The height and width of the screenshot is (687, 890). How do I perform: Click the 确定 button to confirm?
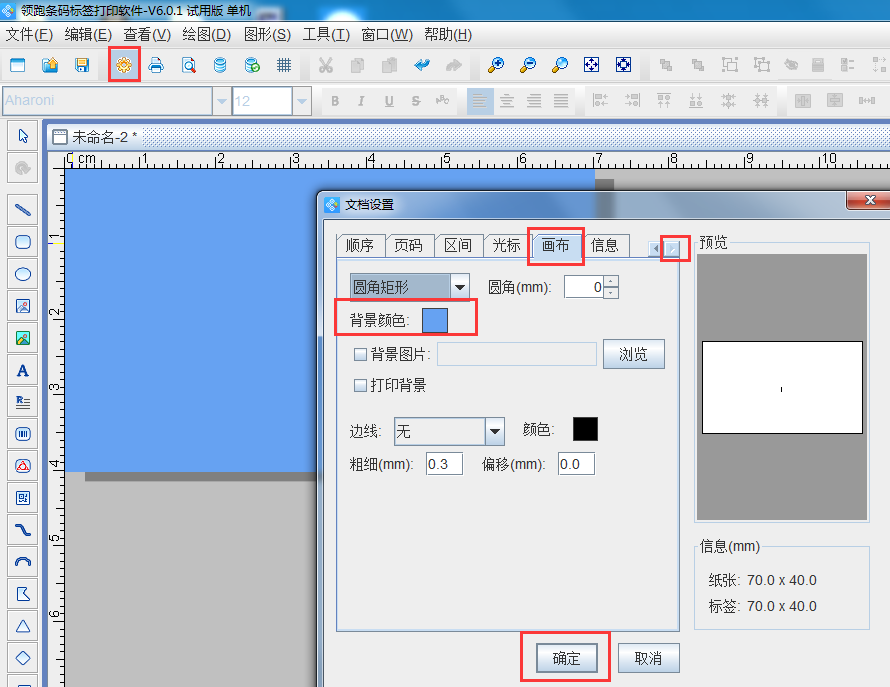click(x=565, y=657)
